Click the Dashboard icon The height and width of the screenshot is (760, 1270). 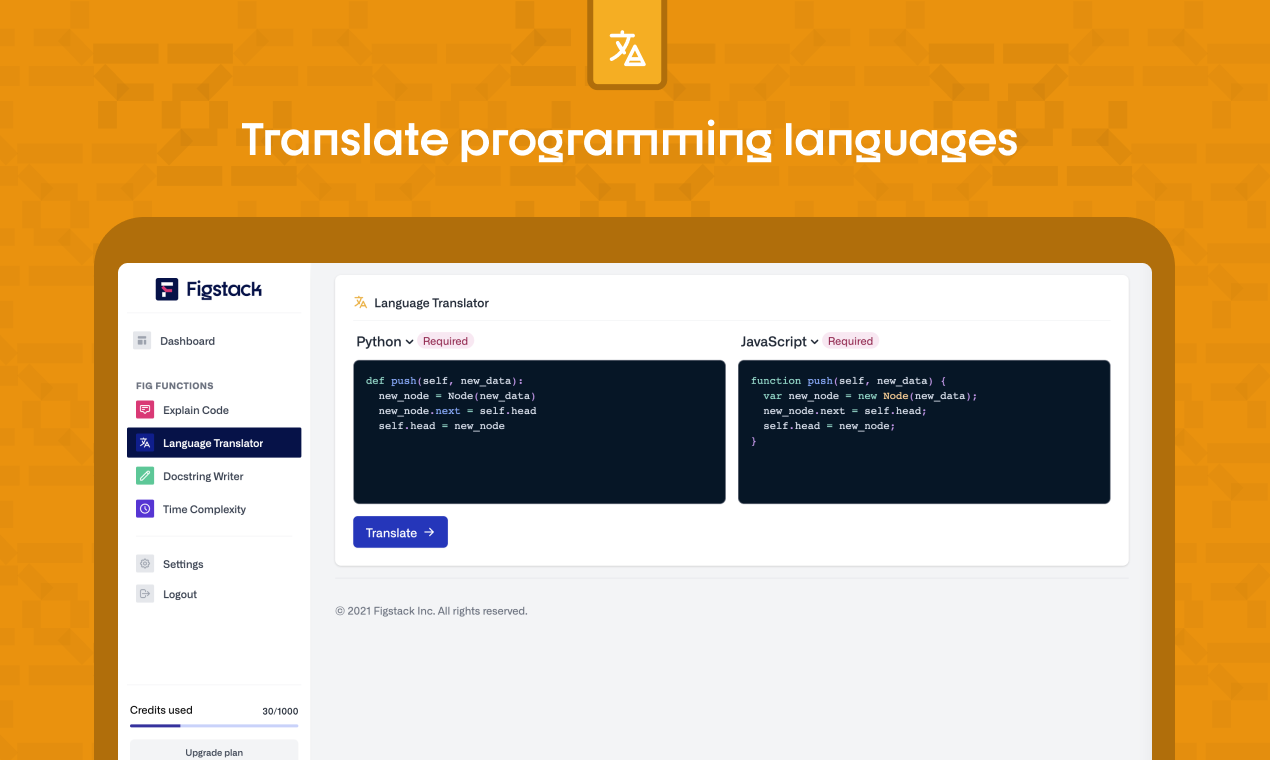141,340
